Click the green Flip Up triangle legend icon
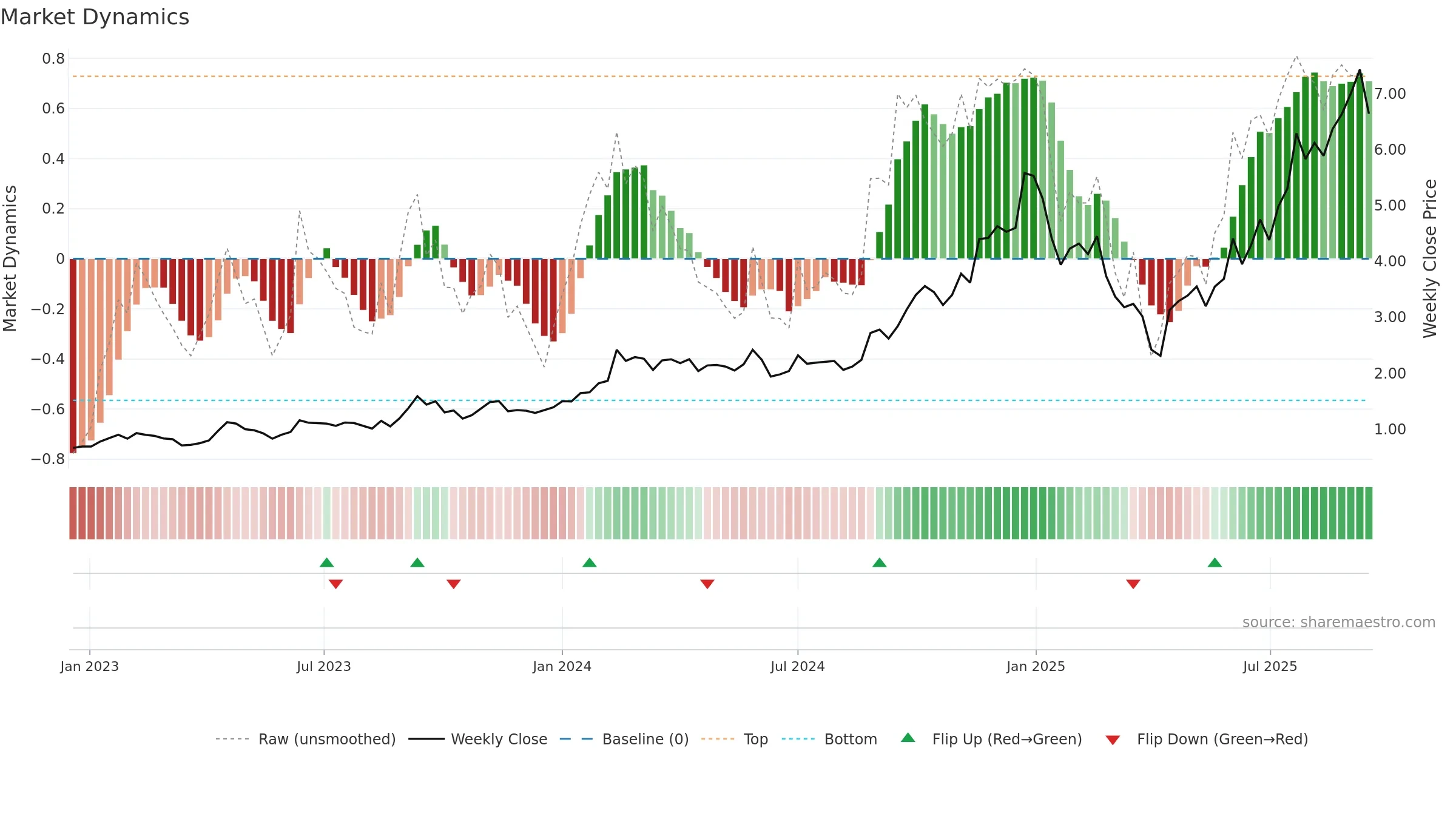Viewport: 1456px width, 819px height. (908, 738)
